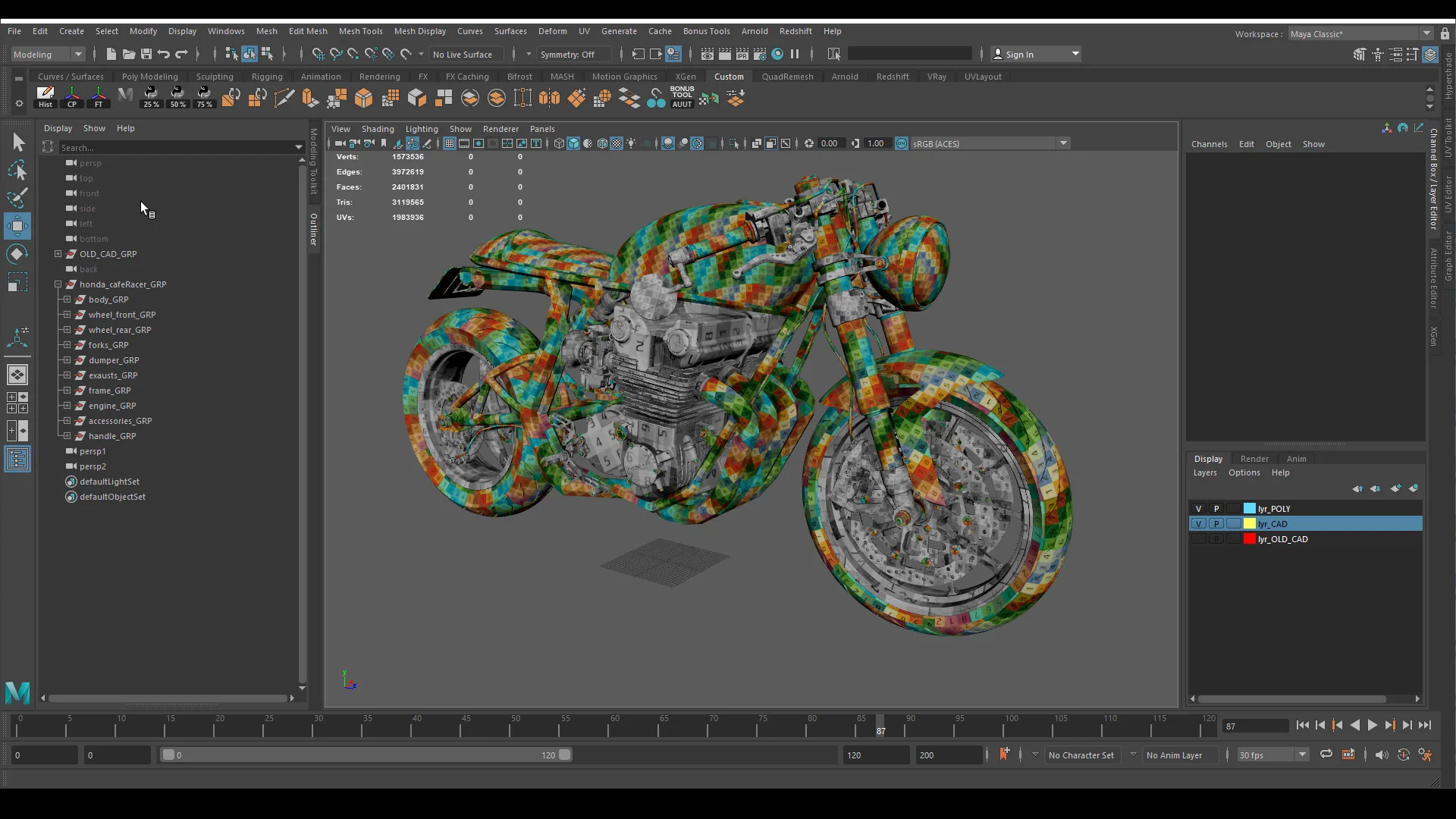Click the Smooth Mesh Preview 50% shelf icon
This screenshot has width=1456, height=819.
tap(177, 98)
